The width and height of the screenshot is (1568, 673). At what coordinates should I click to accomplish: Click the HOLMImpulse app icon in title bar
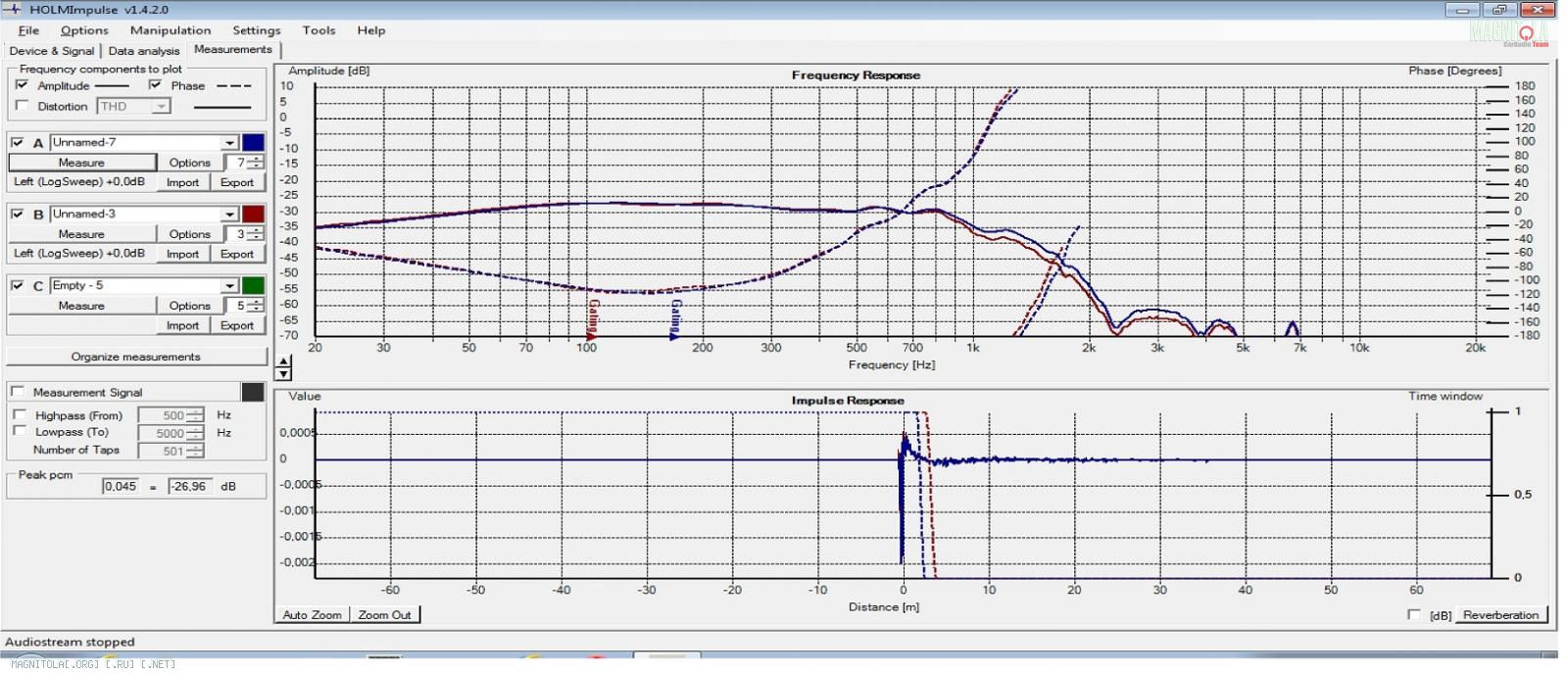pyautogui.click(x=13, y=10)
